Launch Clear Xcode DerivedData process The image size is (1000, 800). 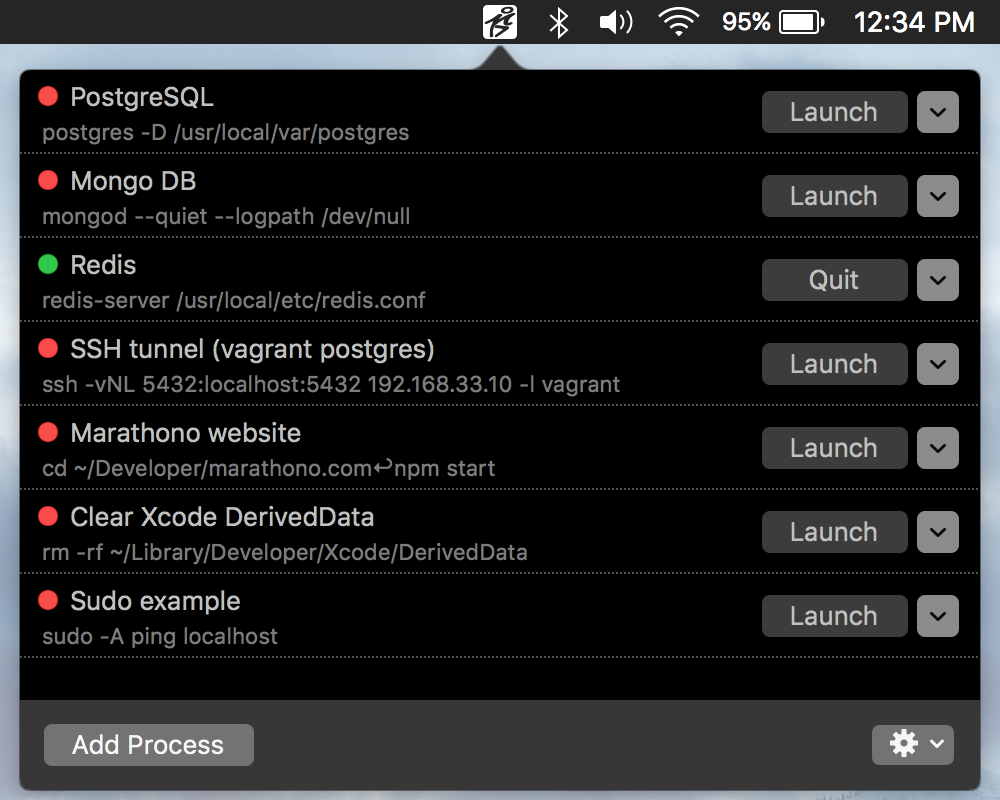[834, 532]
